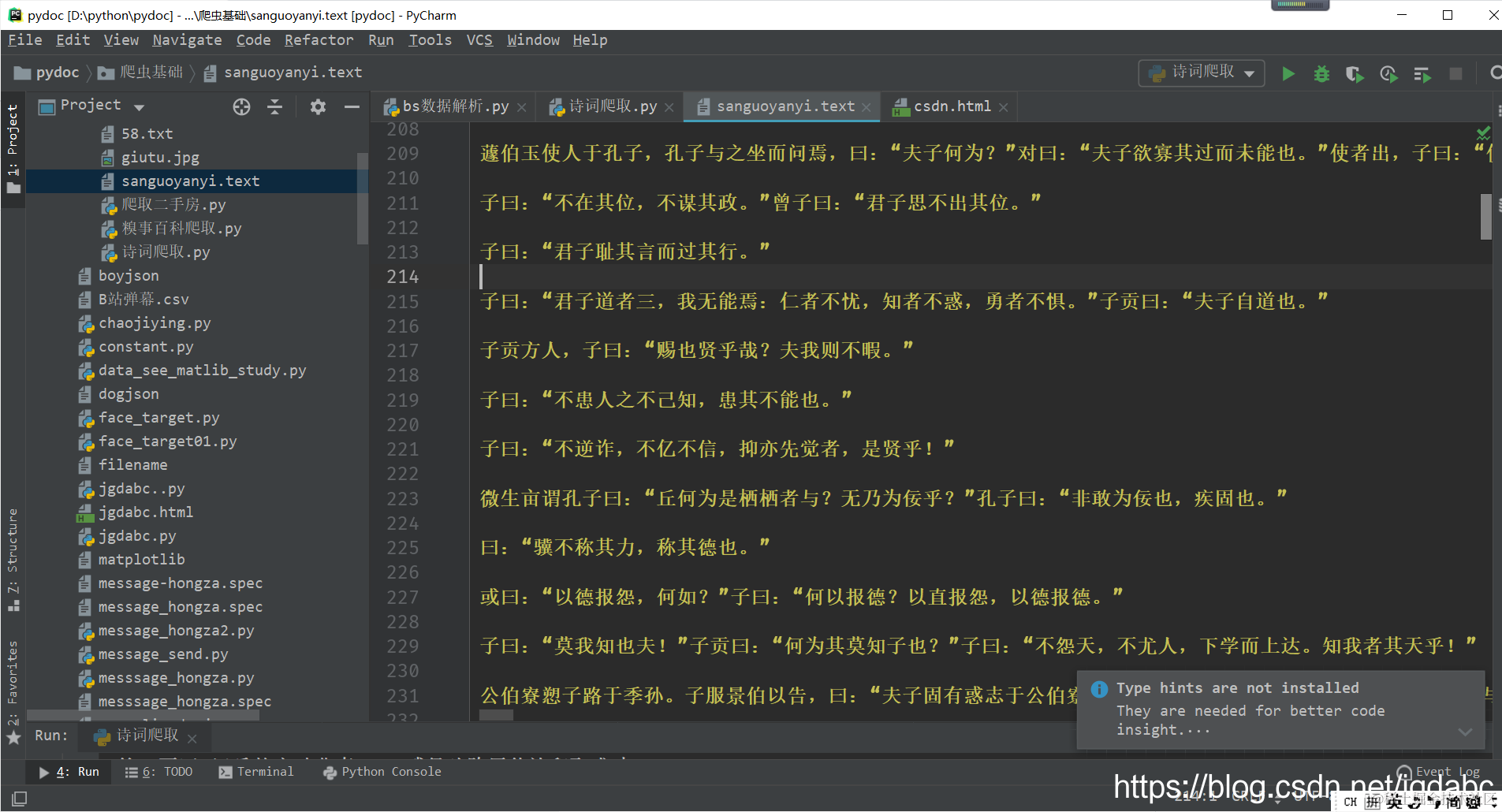Click the Project tree vertical scrollbar

coord(363,199)
